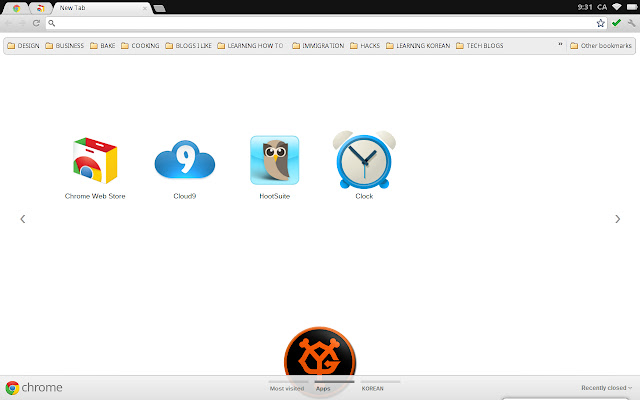This screenshot has width=640, height=400.
Task: Switch to Most visited section
Action: tap(287, 389)
